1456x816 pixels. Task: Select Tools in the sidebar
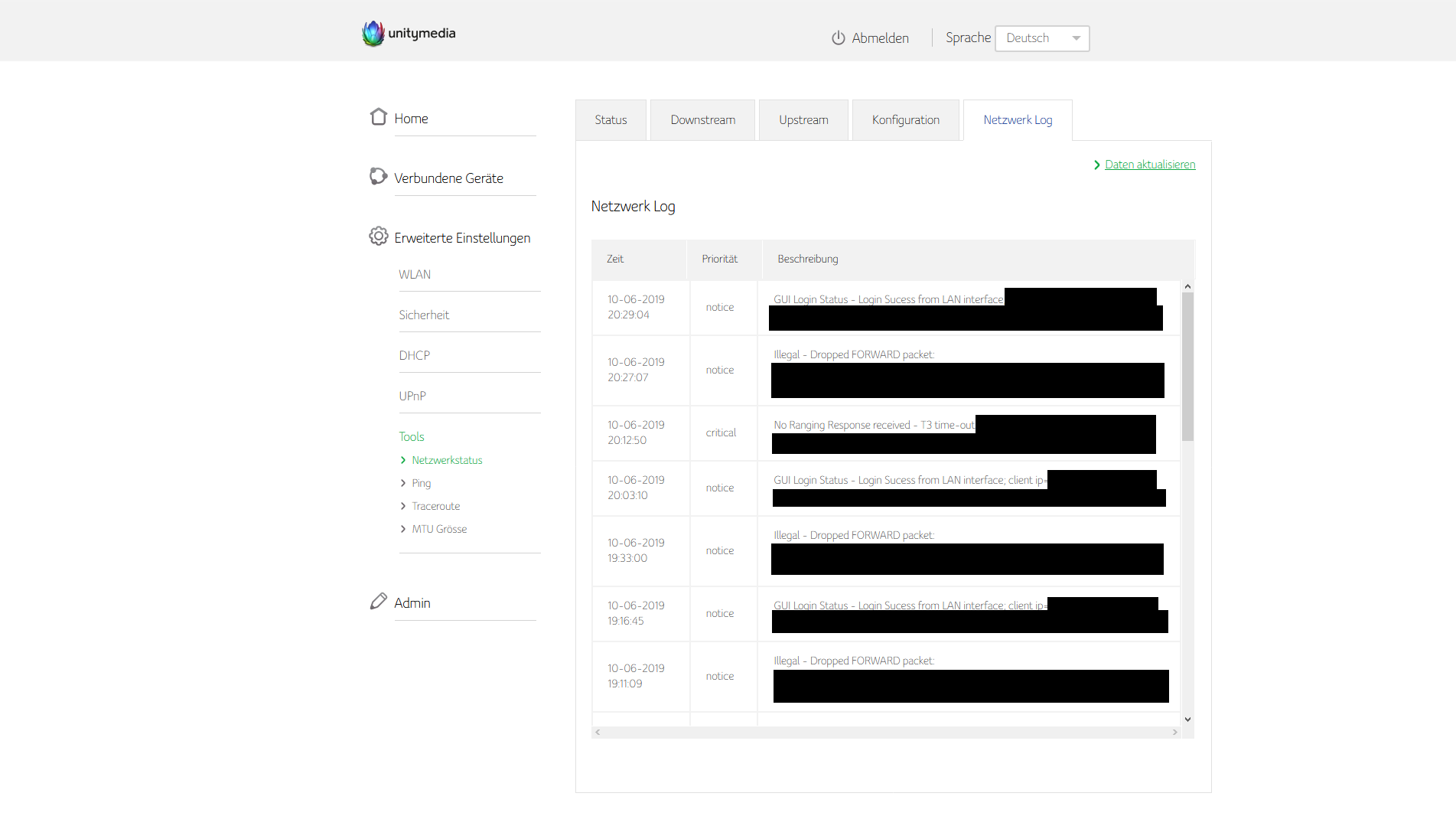[412, 437]
